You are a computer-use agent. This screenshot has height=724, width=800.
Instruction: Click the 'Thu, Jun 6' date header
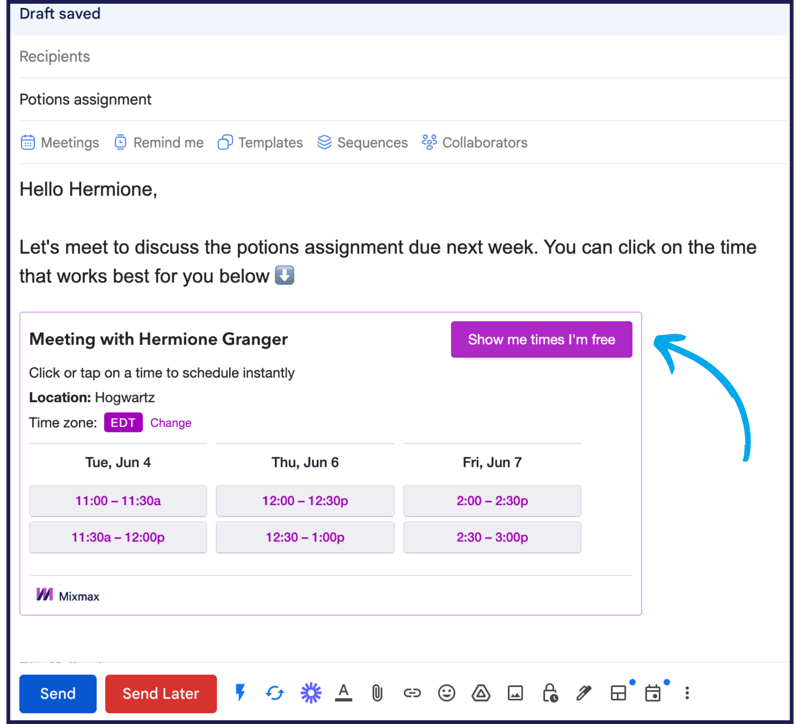pyautogui.click(x=305, y=462)
